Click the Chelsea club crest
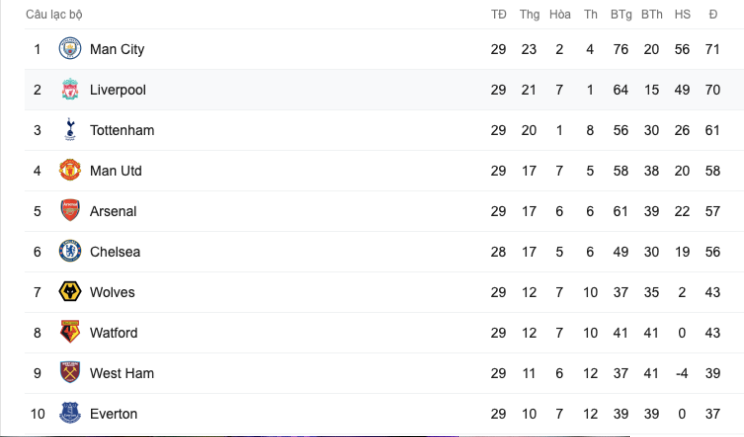The height and width of the screenshot is (437, 744). [69, 251]
